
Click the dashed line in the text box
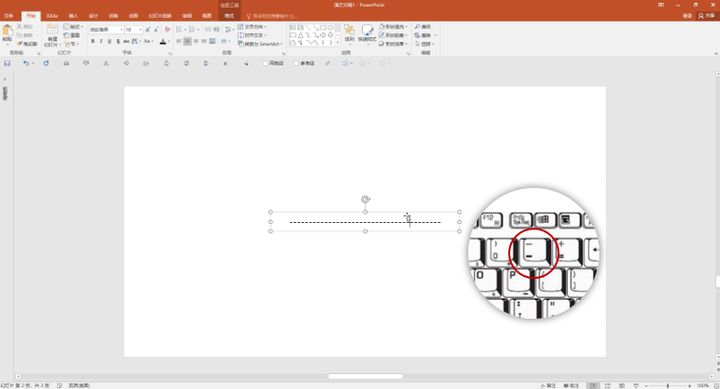coord(365,222)
